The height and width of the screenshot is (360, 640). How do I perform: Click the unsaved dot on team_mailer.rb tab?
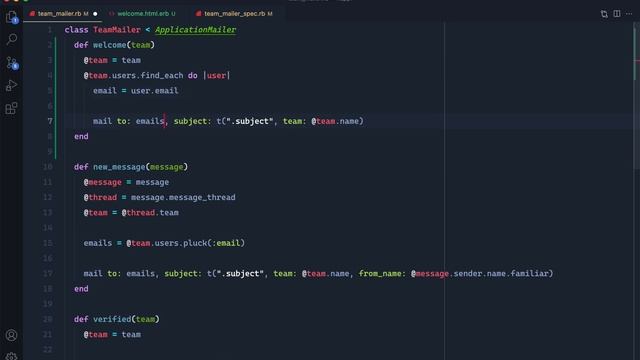pyautogui.click(x=95, y=14)
